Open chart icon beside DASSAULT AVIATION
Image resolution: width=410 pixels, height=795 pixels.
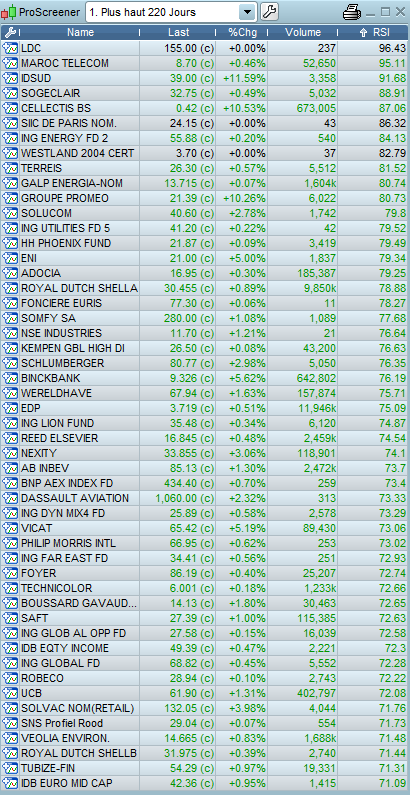point(10,498)
